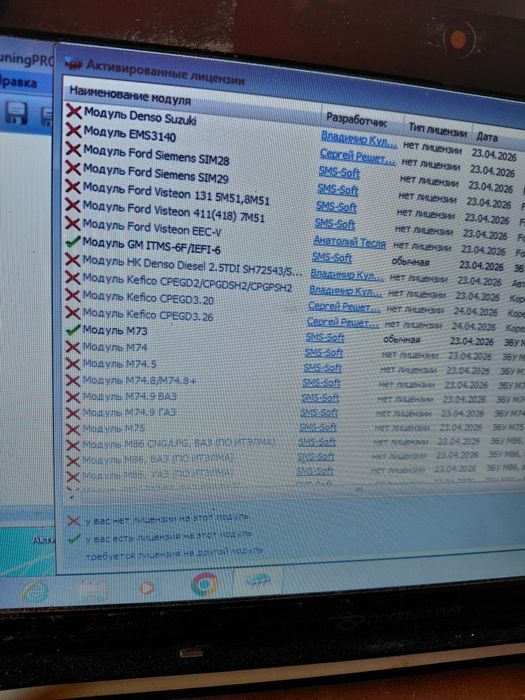Select Модуль M74.9 ВАЗ row text
The width and height of the screenshot is (525, 700).
[129, 396]
